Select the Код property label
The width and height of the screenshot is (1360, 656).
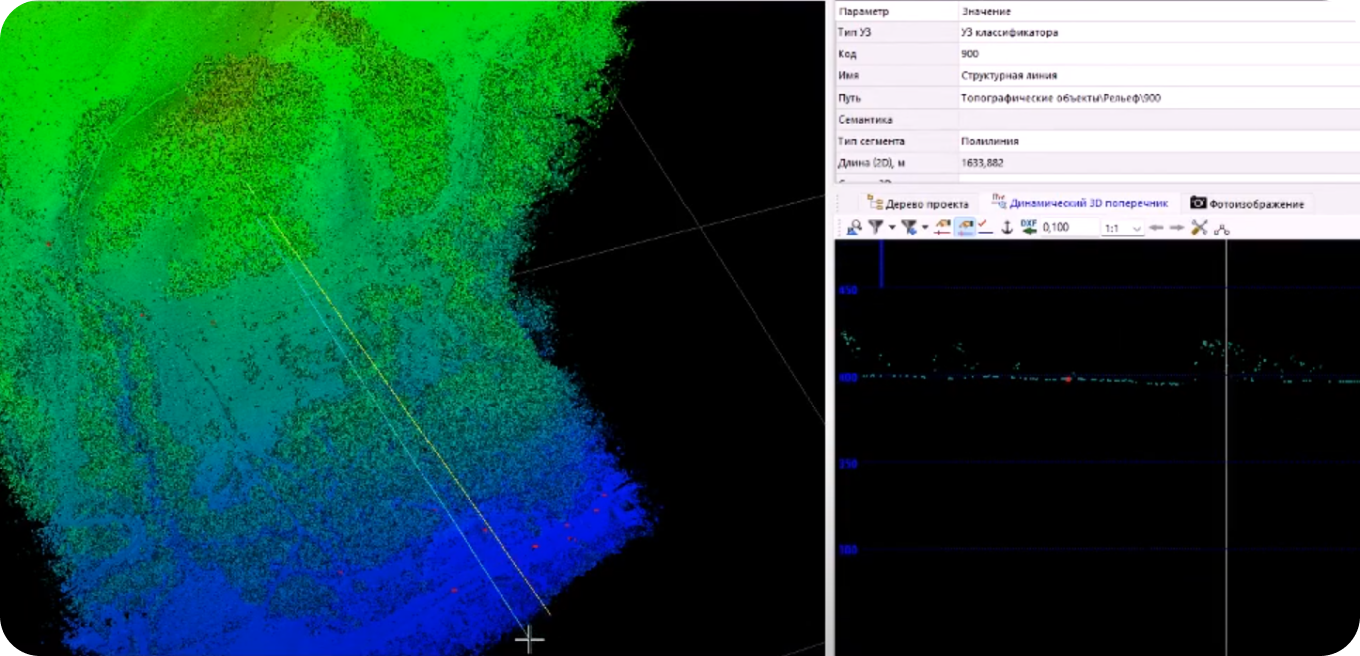point(847,54)
